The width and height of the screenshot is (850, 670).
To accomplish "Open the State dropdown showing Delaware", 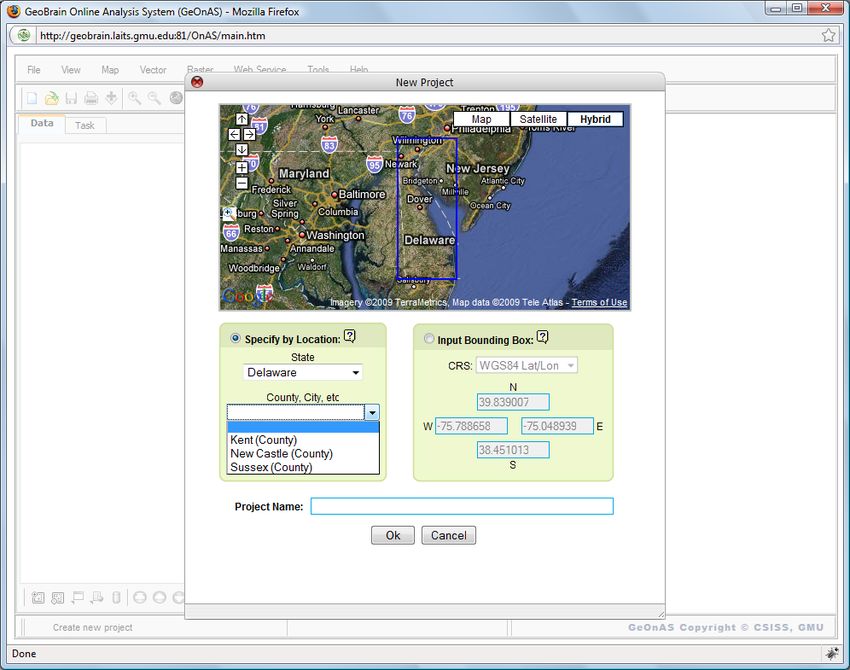I will tap(302, 372).
